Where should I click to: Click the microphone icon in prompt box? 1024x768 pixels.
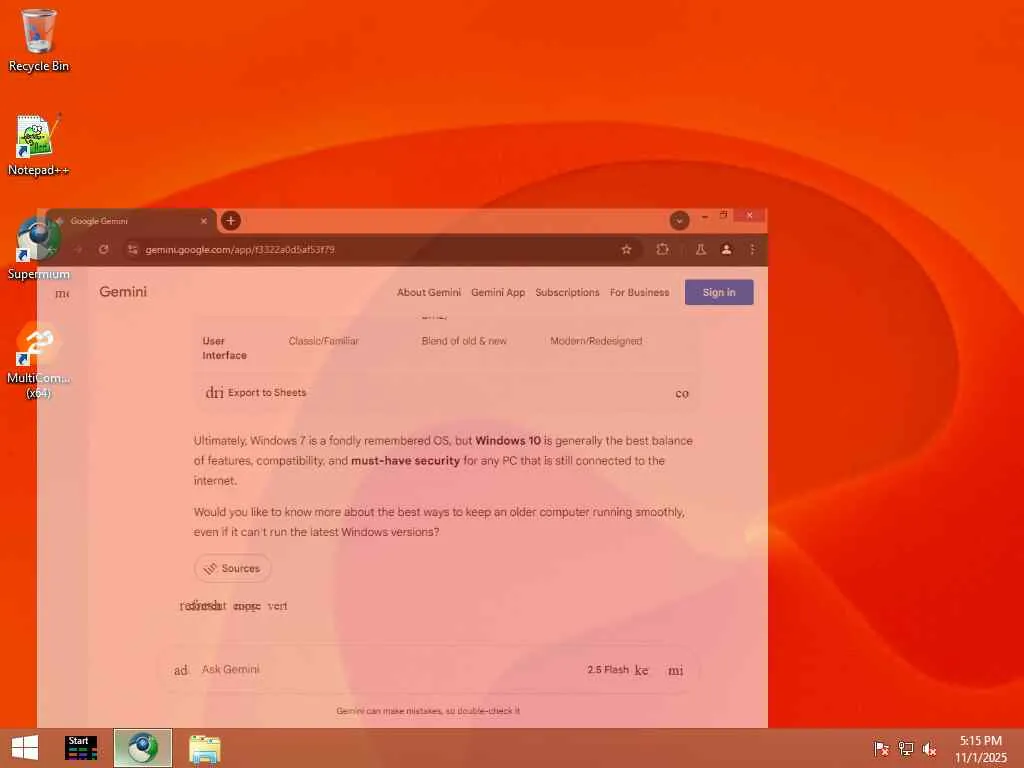675,671
